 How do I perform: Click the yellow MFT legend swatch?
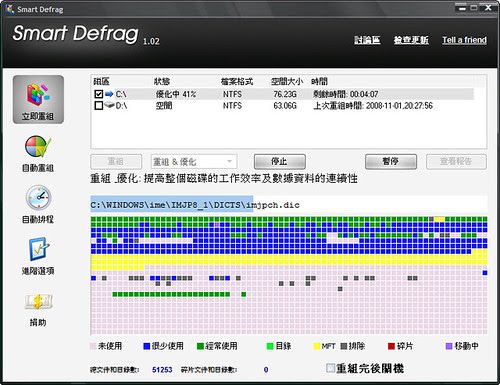click(317, 346)
